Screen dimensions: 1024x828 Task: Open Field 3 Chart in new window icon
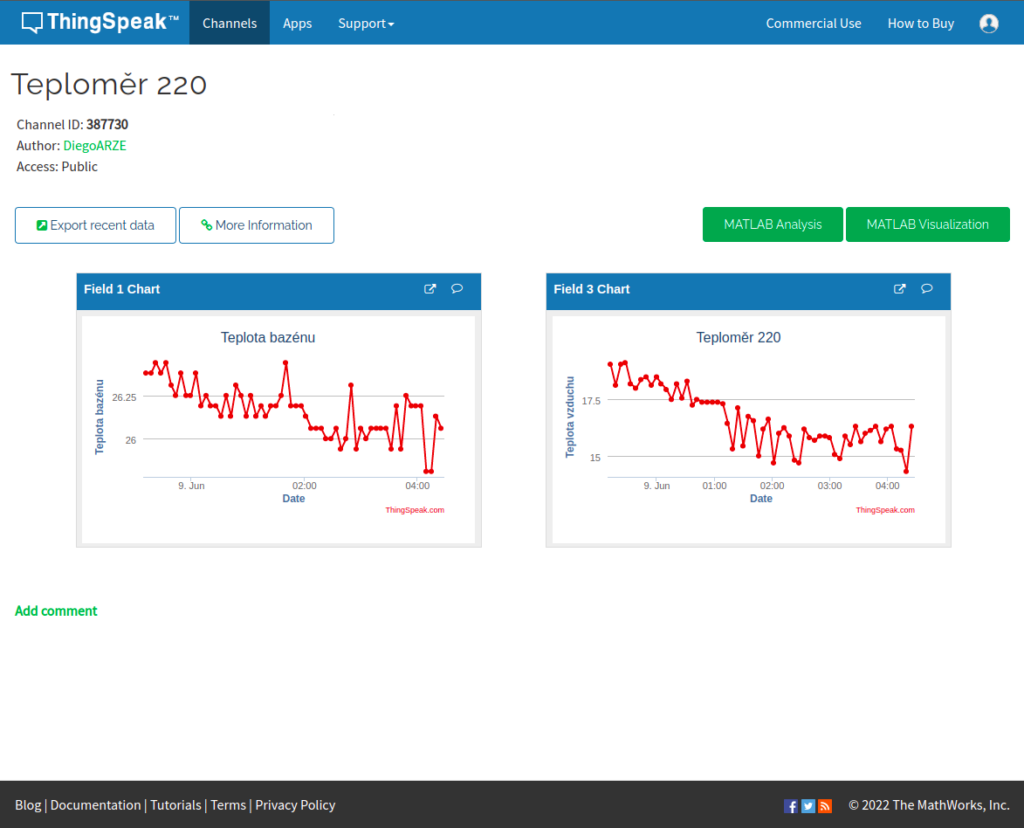click(900, 289)
